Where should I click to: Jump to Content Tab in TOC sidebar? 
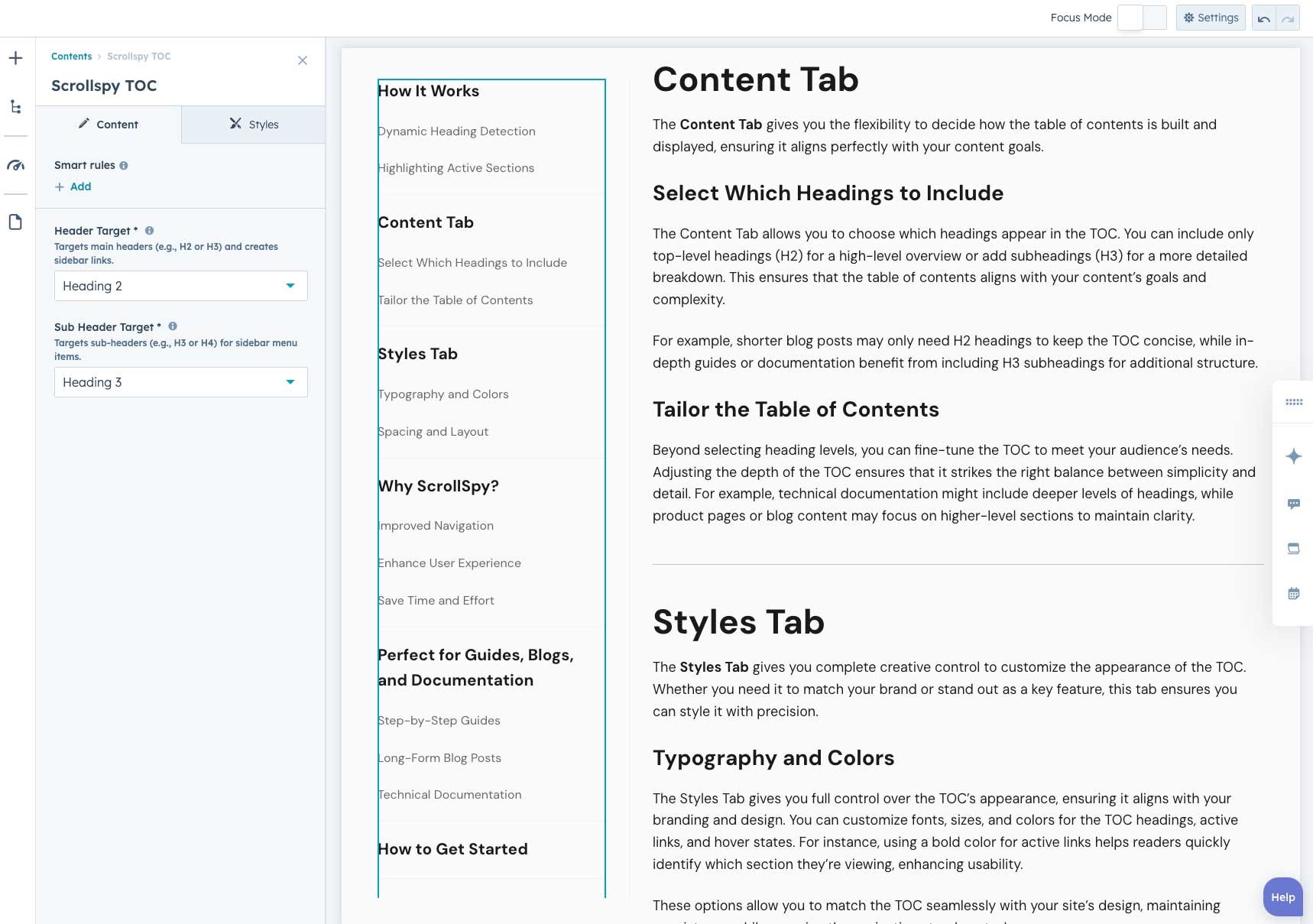tap(426, 222)
